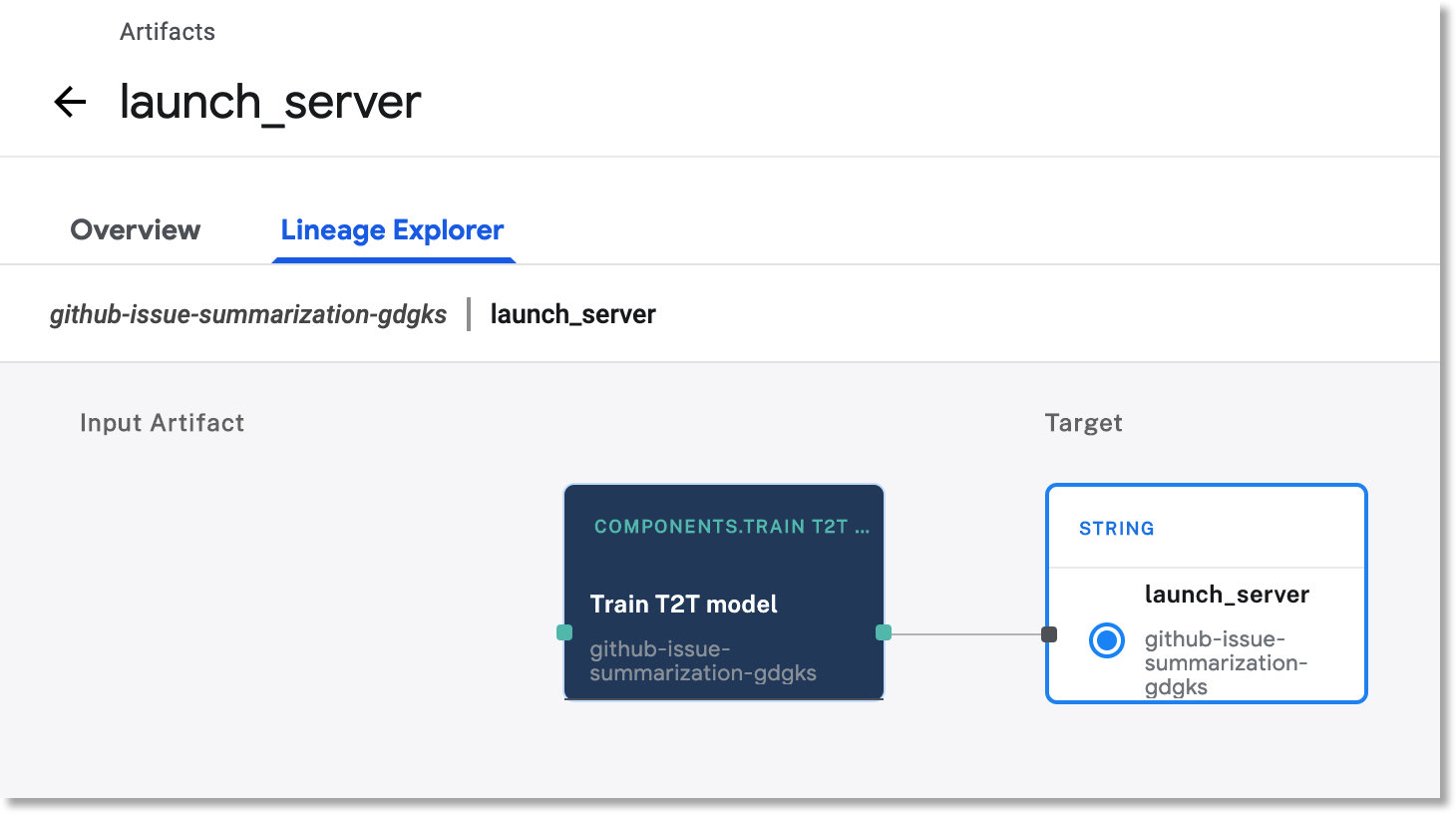Click the launch_server page title heading
This screenshot has height=814, width=1456.
point(270,101)
